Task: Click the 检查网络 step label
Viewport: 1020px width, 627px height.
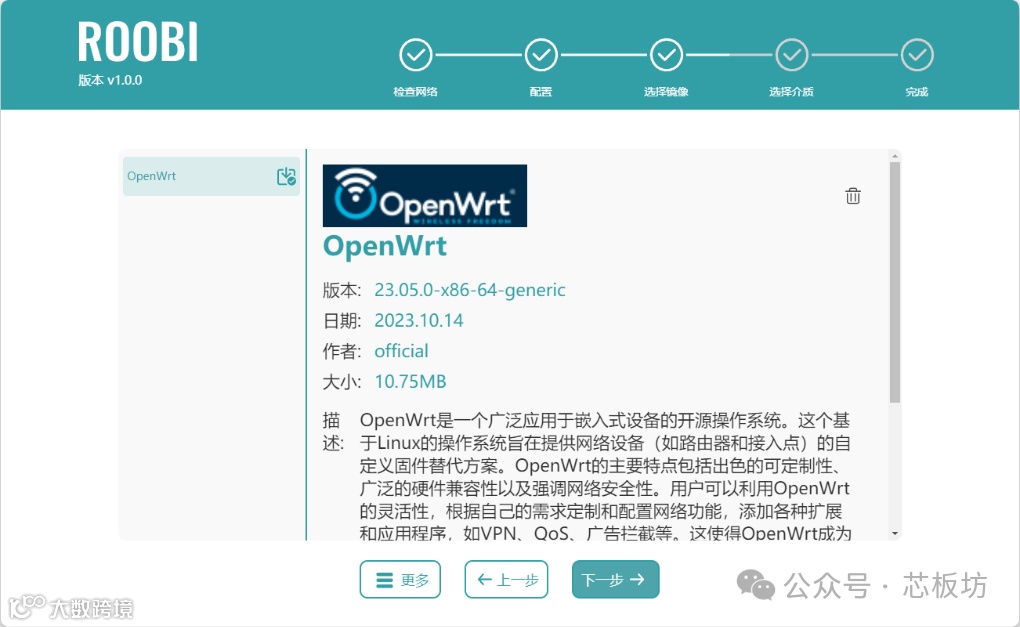Action: pos(416,92)
